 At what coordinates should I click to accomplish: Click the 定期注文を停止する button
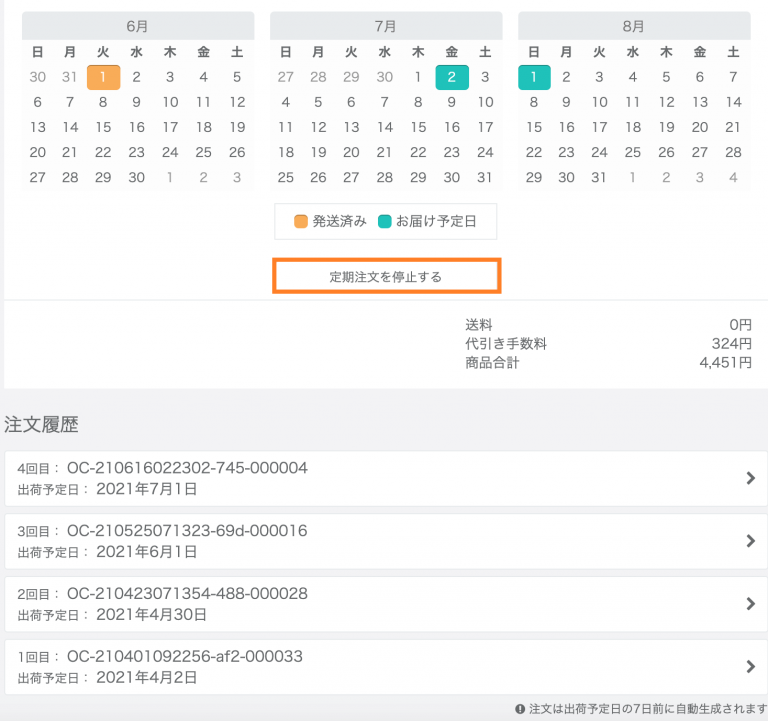[x=386, y=277]
